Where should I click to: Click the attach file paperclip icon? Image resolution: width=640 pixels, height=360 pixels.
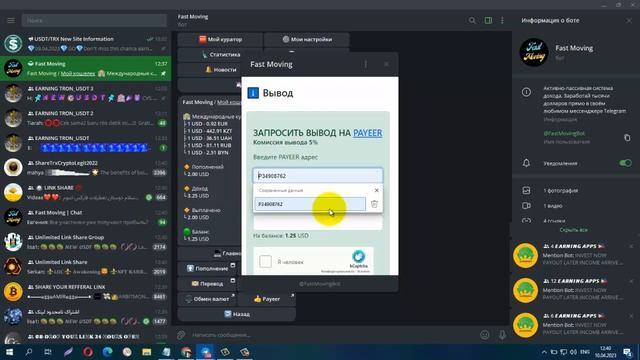click(181, 335)
